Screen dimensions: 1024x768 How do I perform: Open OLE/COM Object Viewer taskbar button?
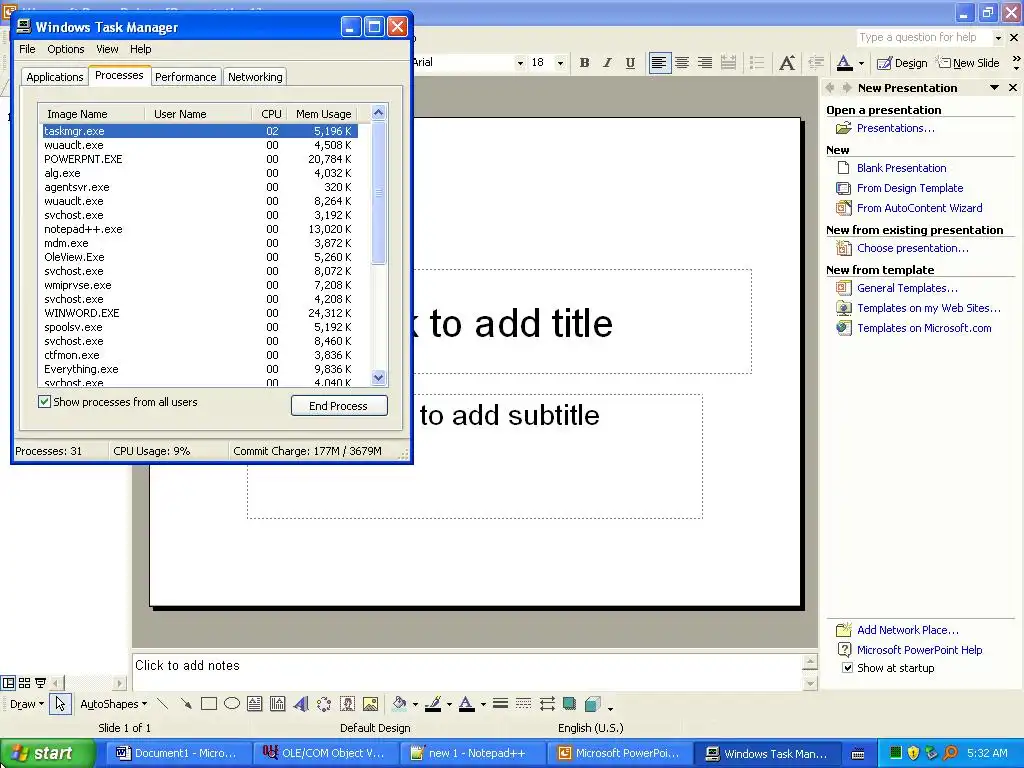coord(324,754)
